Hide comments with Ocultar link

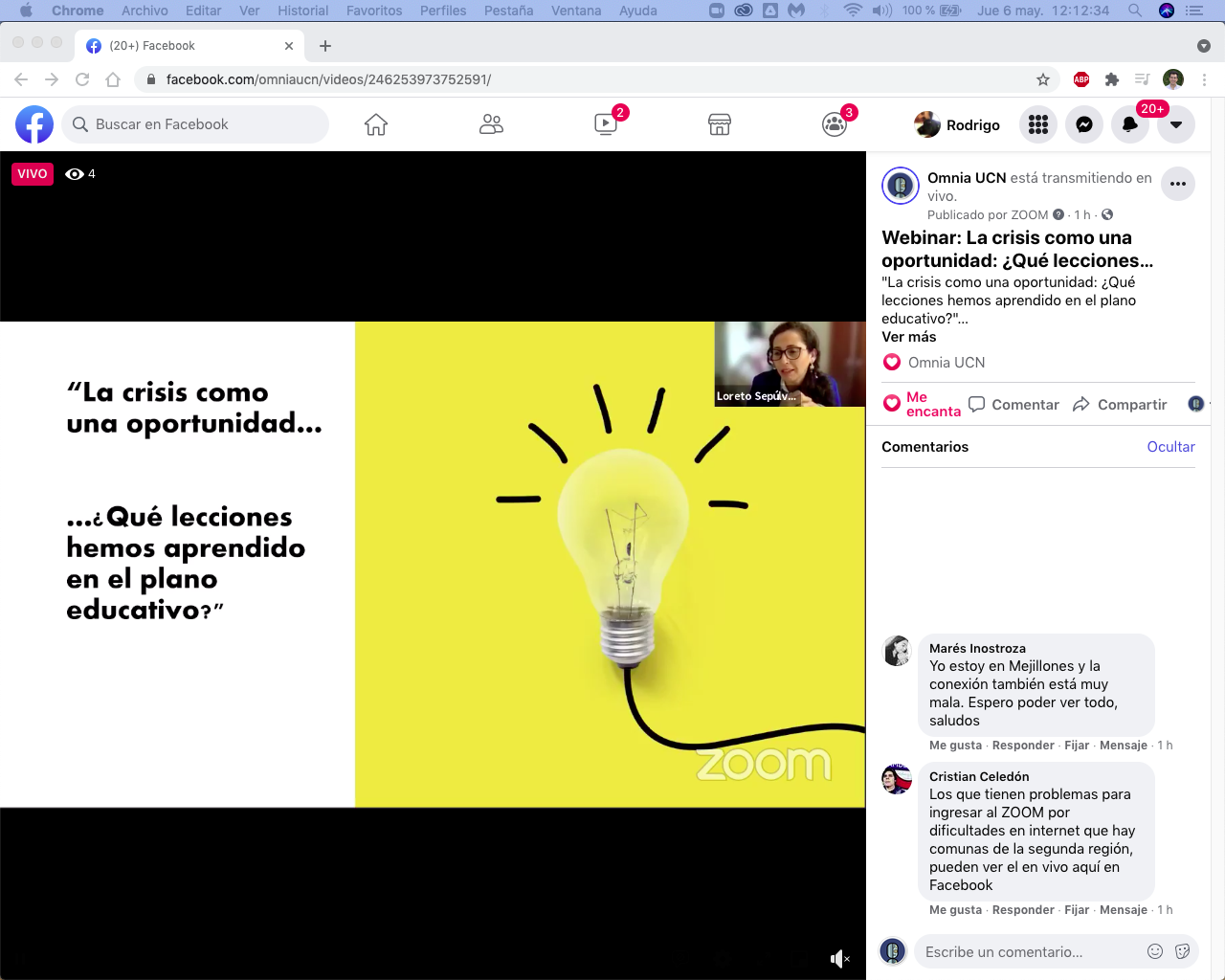[x=1170, y=447]
